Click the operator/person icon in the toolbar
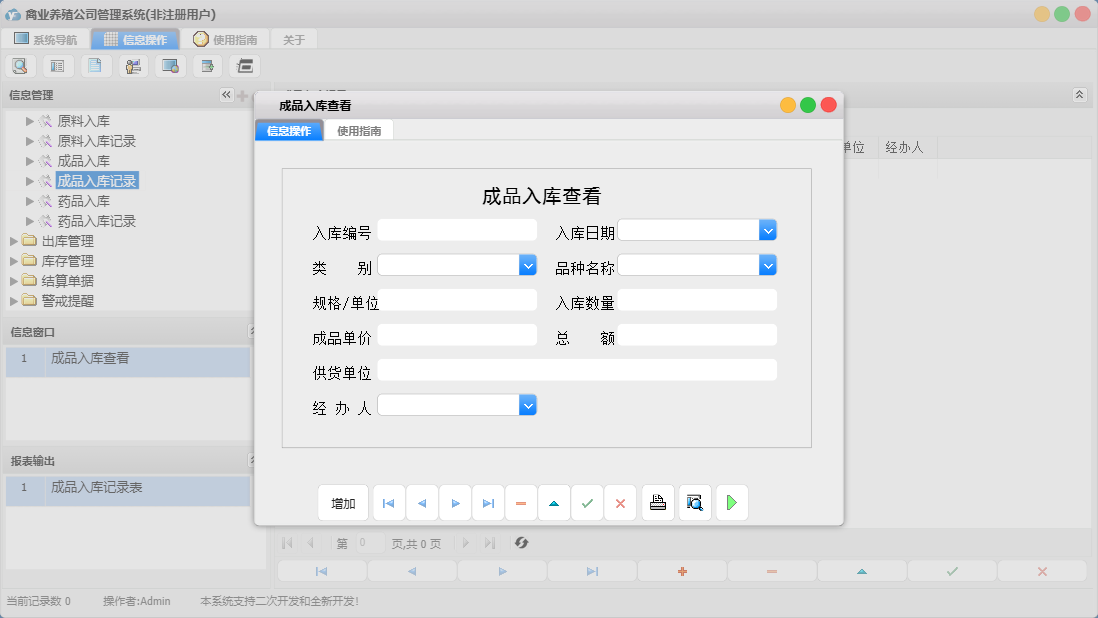This screenshot has height=618, width=1098. (131, 65)
